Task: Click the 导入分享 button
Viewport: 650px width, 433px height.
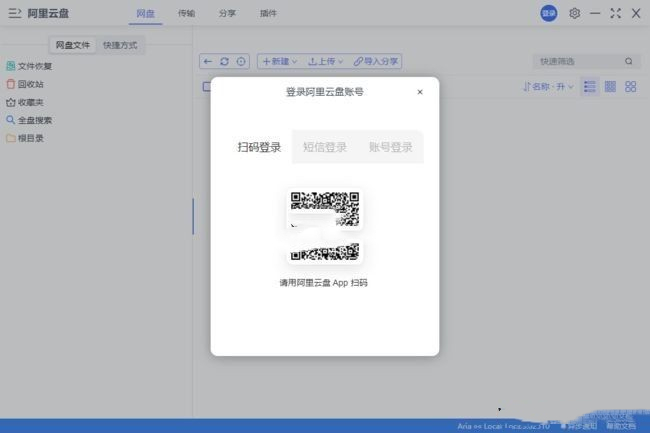Action: [x=376, y=61]
